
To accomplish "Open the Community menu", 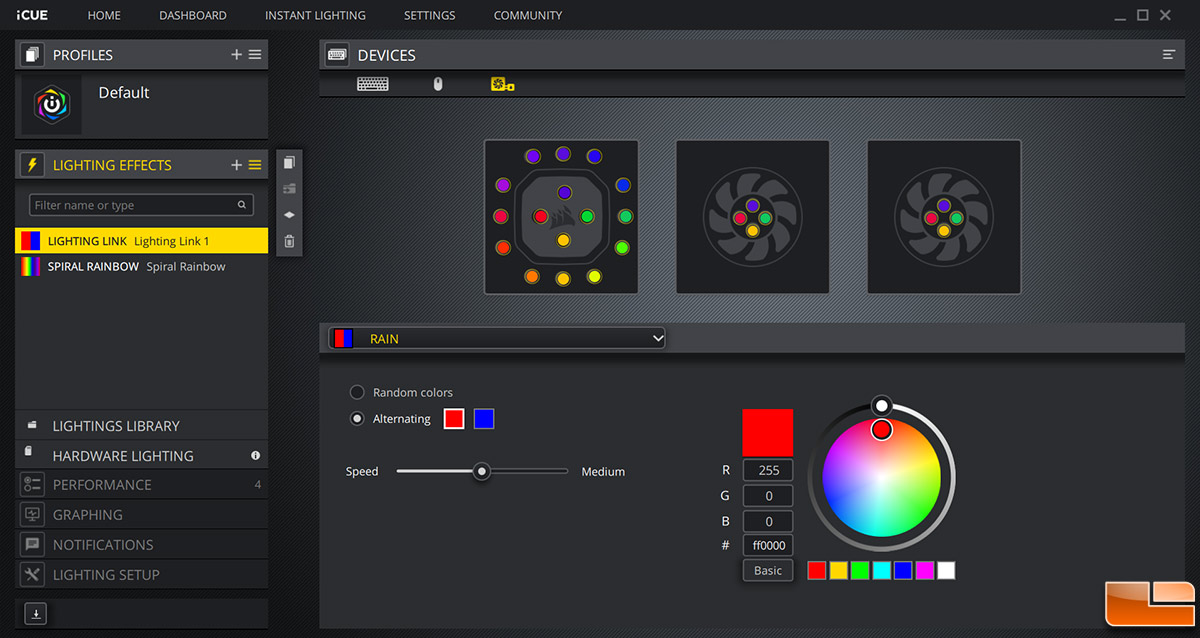I will tap(528, 16).
